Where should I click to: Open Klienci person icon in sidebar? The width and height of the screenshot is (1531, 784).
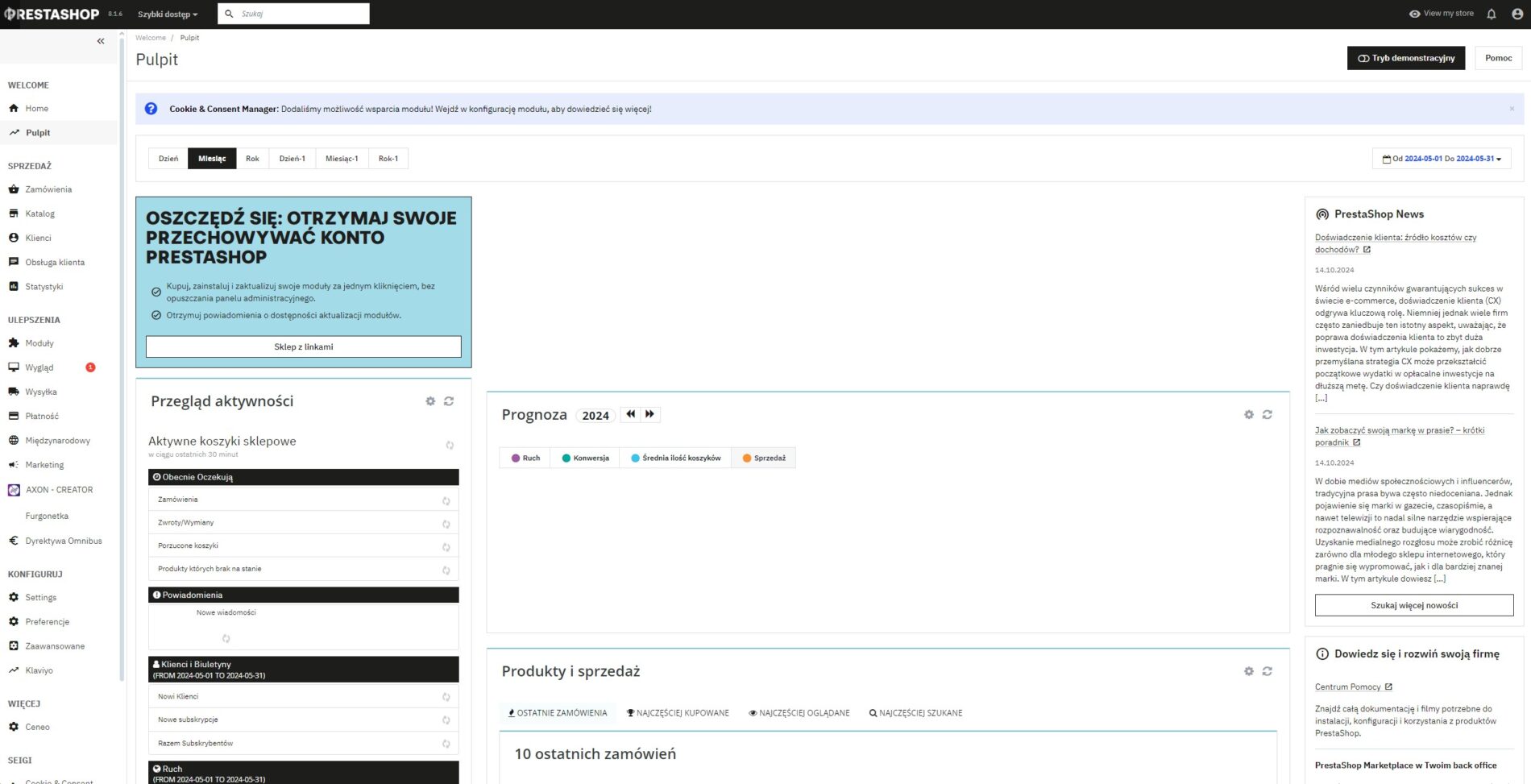click(14, 238)
